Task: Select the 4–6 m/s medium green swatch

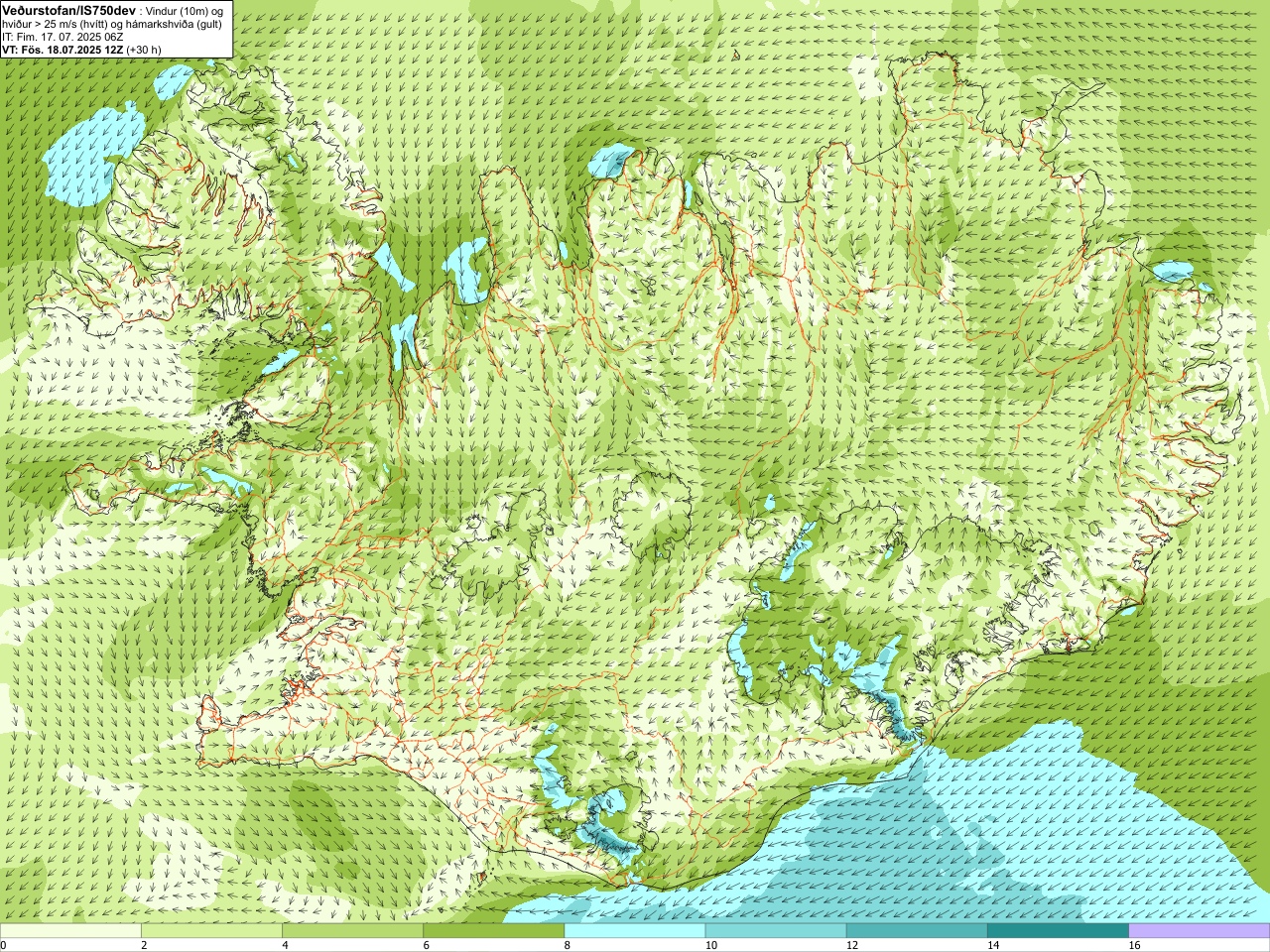Action: tap(352, 930)
